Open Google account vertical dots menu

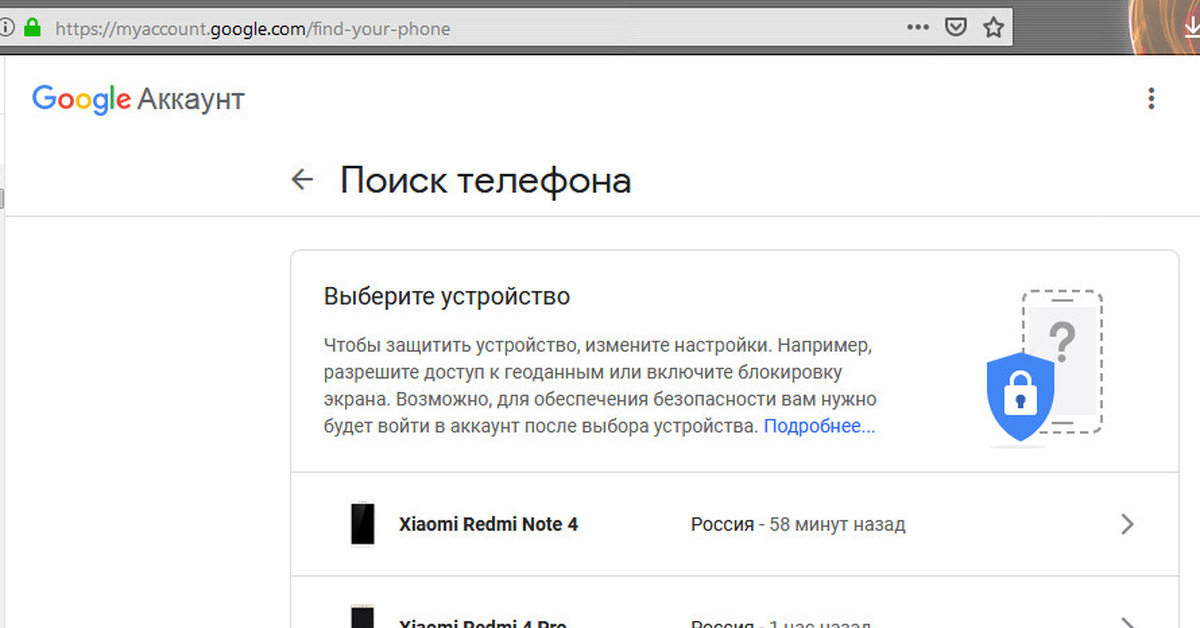point(1152,98)
